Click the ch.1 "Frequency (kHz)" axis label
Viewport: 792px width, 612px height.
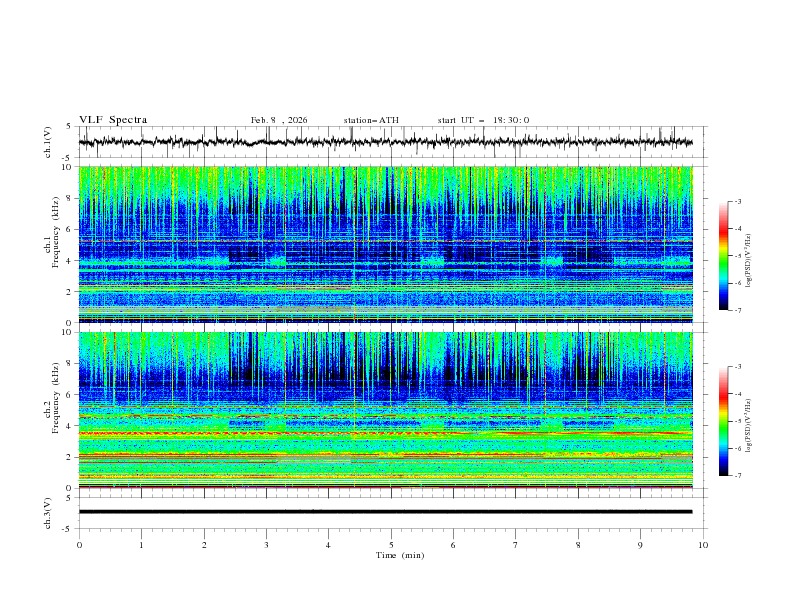(56, 230)
